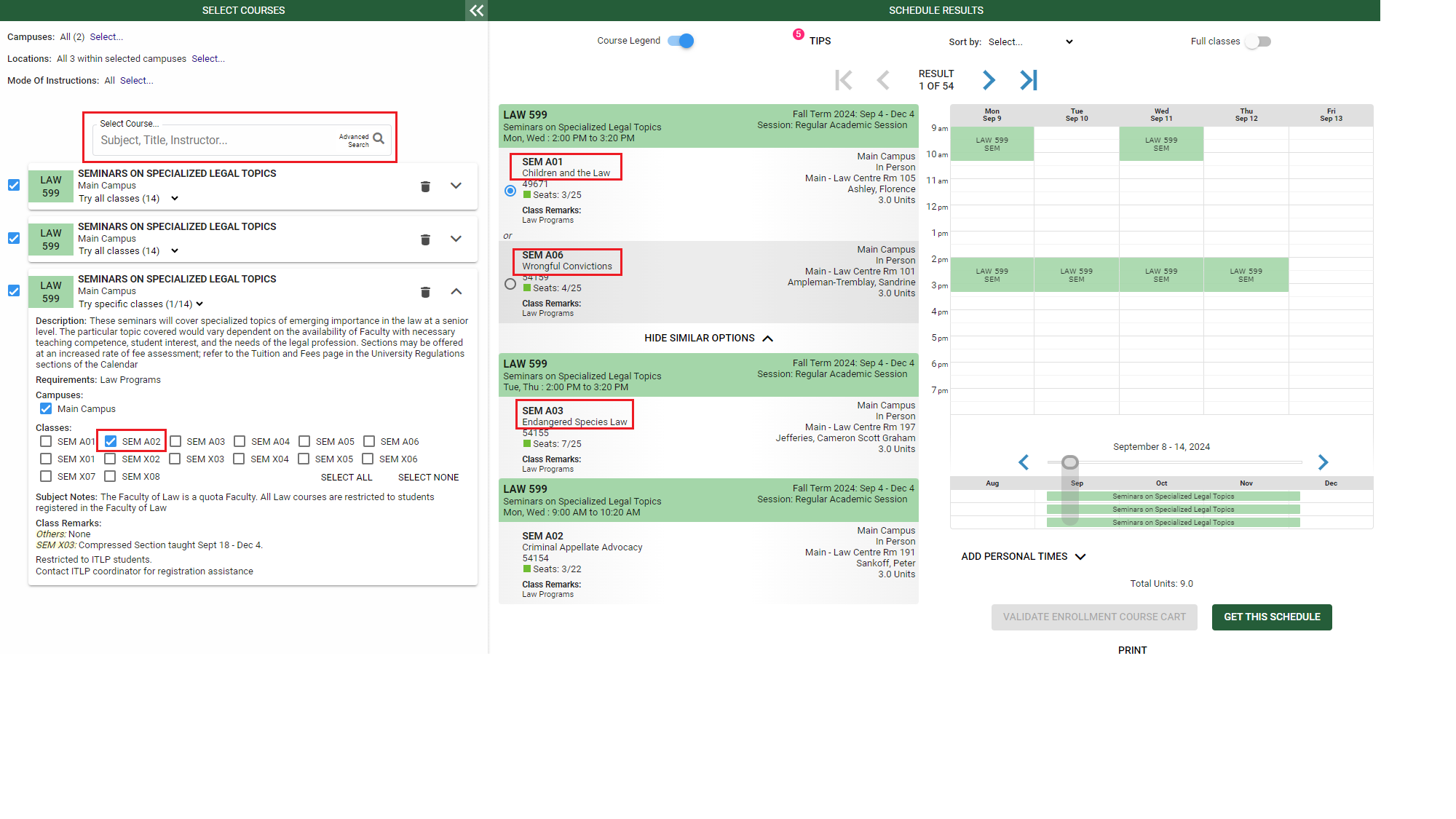Click Get This Schedule button
1456x819 pixels.
tap(1271, 617)
